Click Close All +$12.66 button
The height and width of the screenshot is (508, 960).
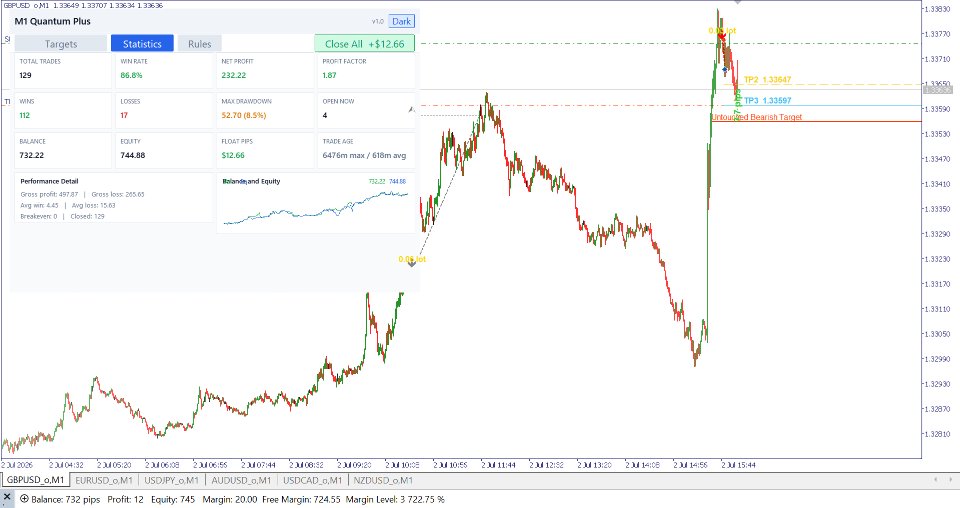(x=364, y=43)
